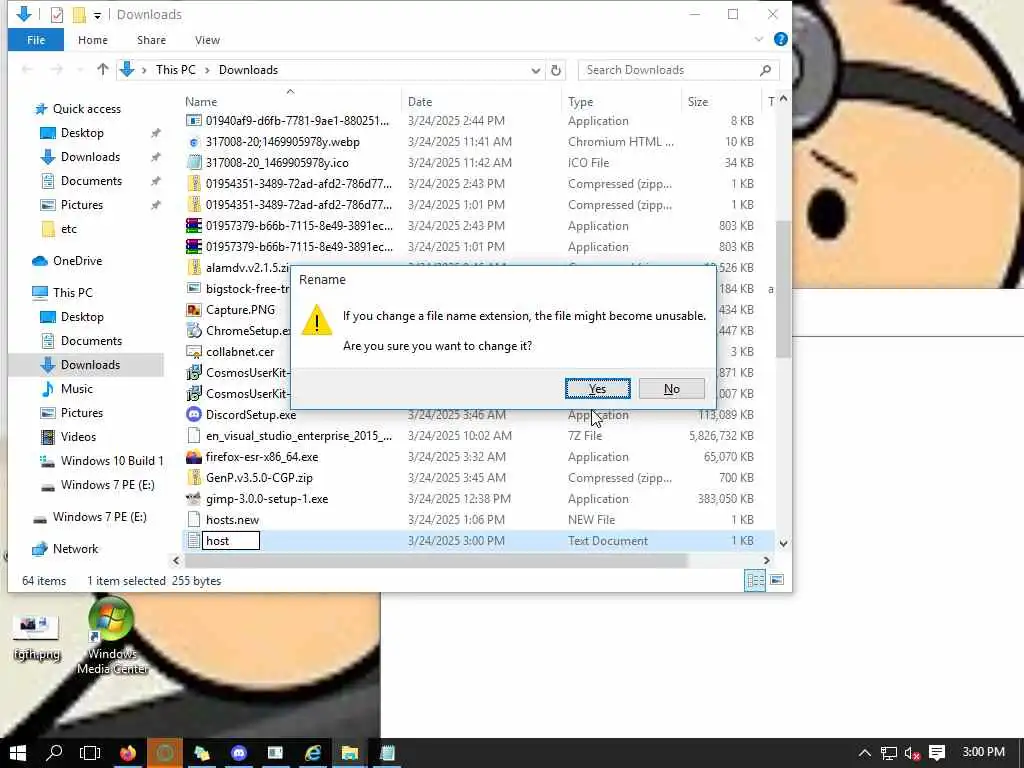
Task: Open Discord from the taskbar
Action: [x=238, y=753]
